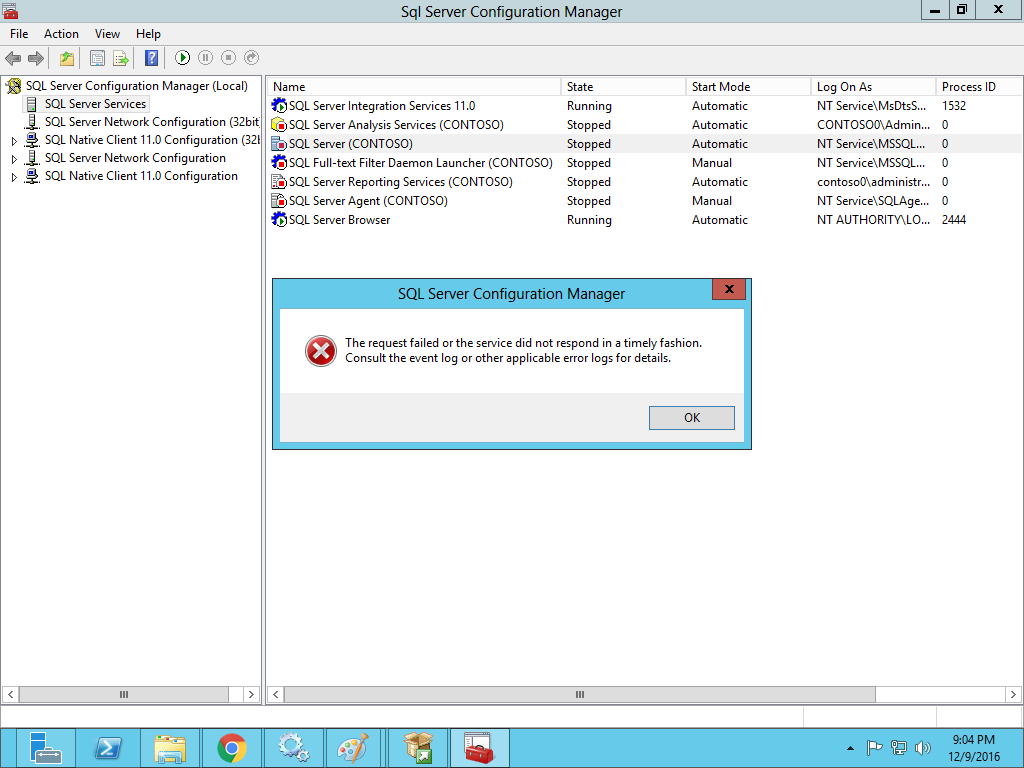Click the Export List toolbar icon
The image size is (1024, 768).
(119, 58)
